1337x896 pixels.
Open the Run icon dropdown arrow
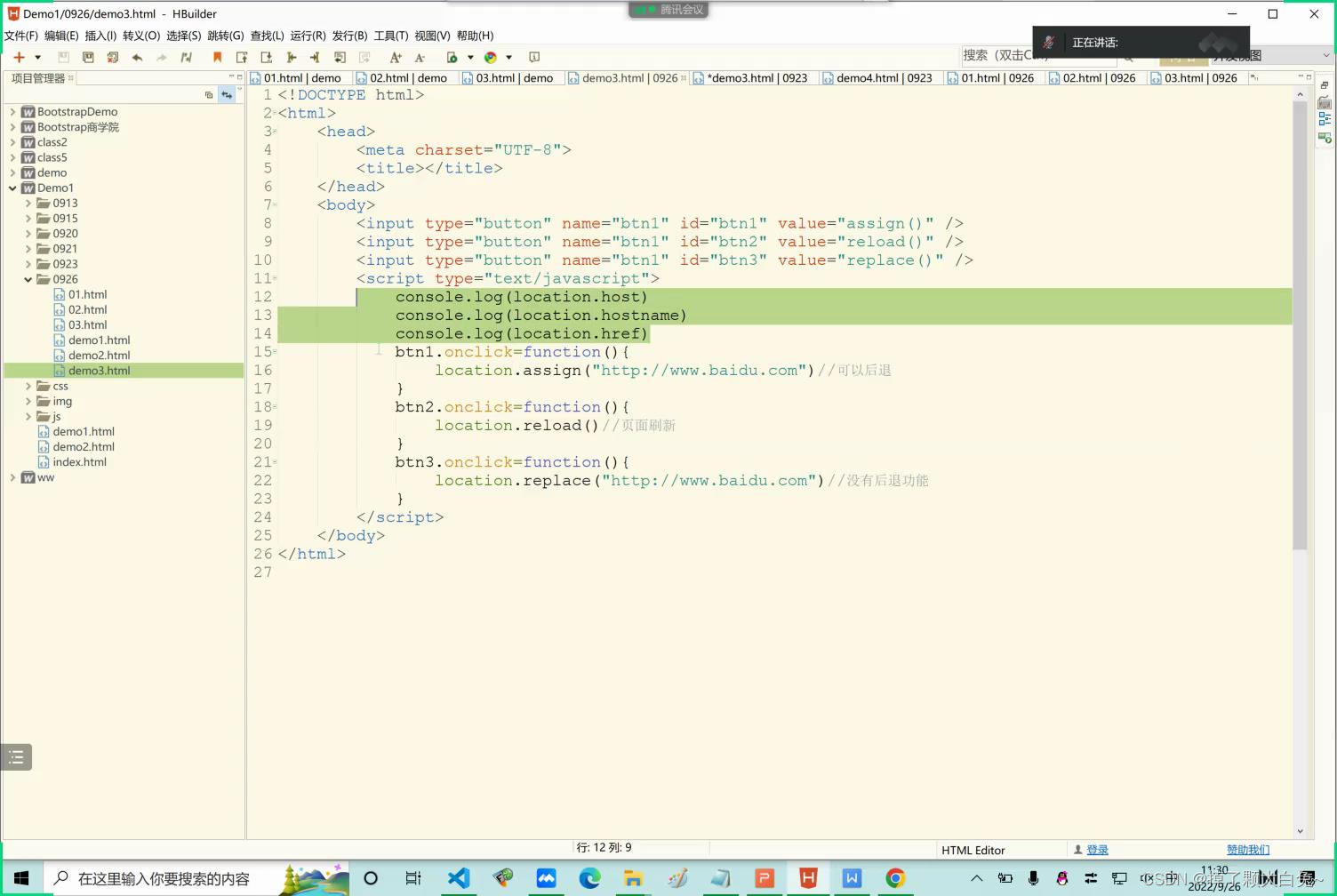(470, 58)
